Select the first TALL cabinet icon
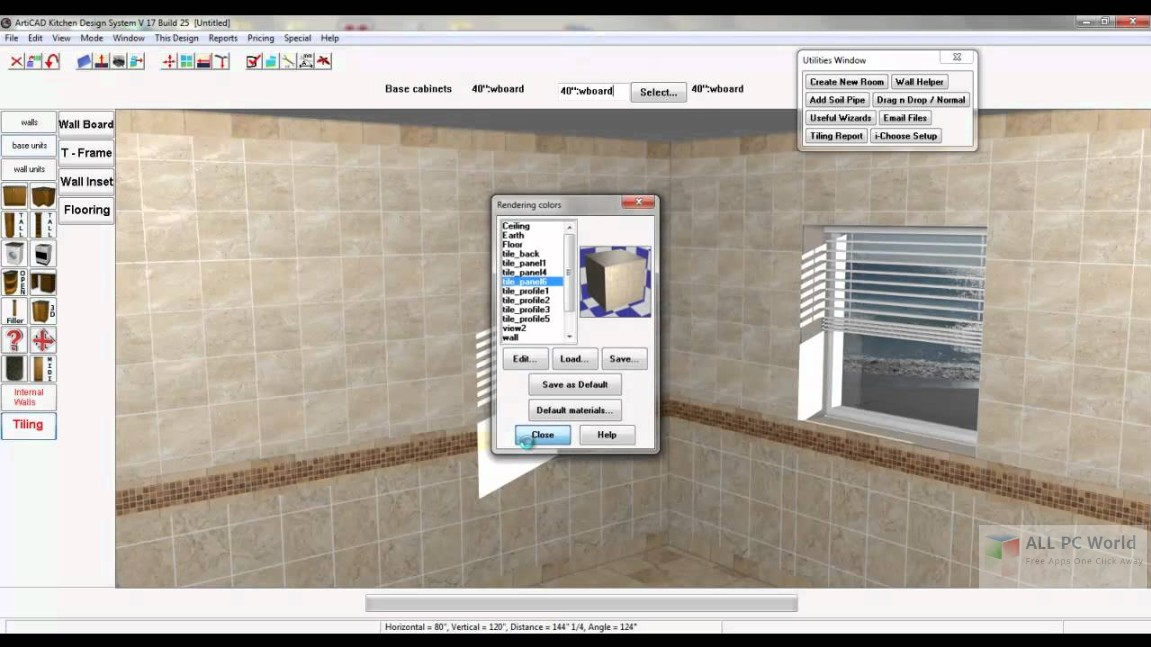The width and height of the screenshot is (1151, 647). click(x=14, y=225)
